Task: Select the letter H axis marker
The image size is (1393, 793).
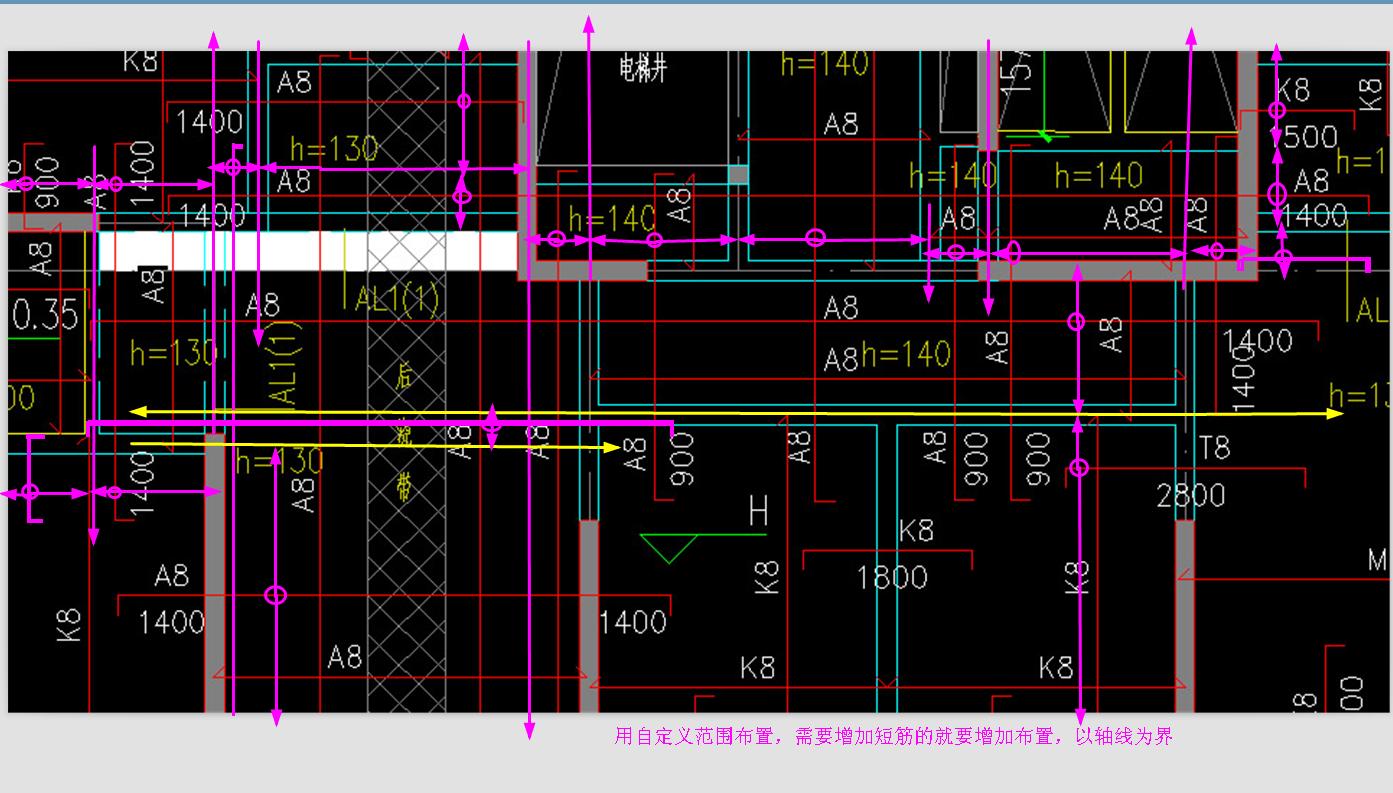Action: [759, 512]
